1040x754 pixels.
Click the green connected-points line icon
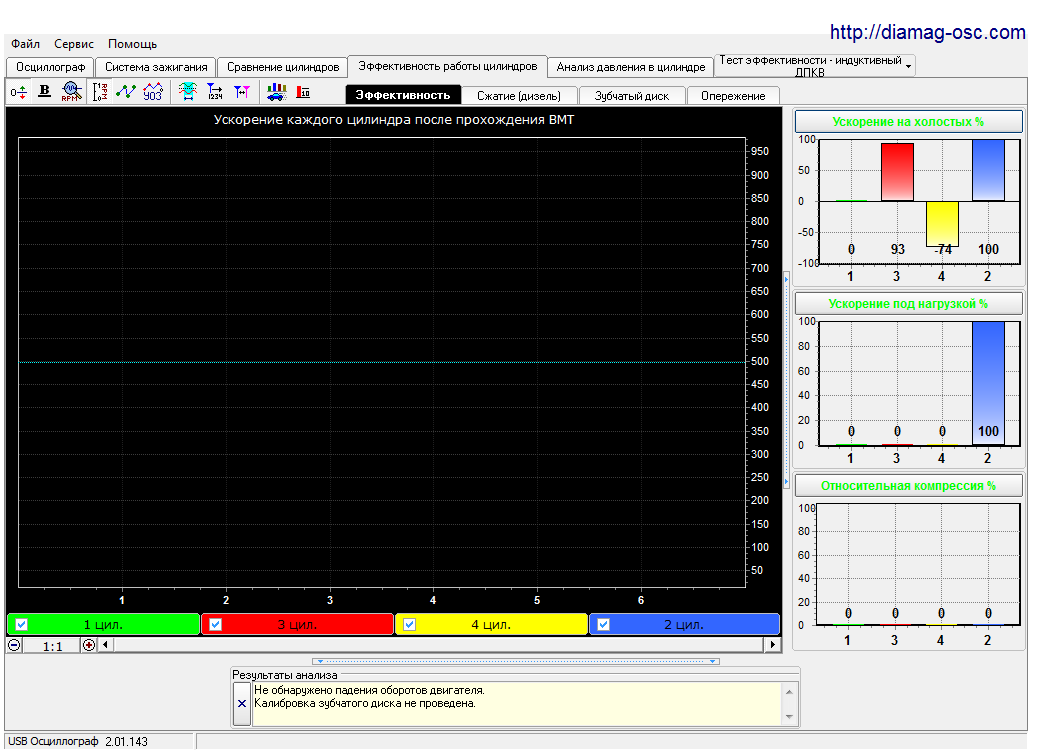[126, 91]
